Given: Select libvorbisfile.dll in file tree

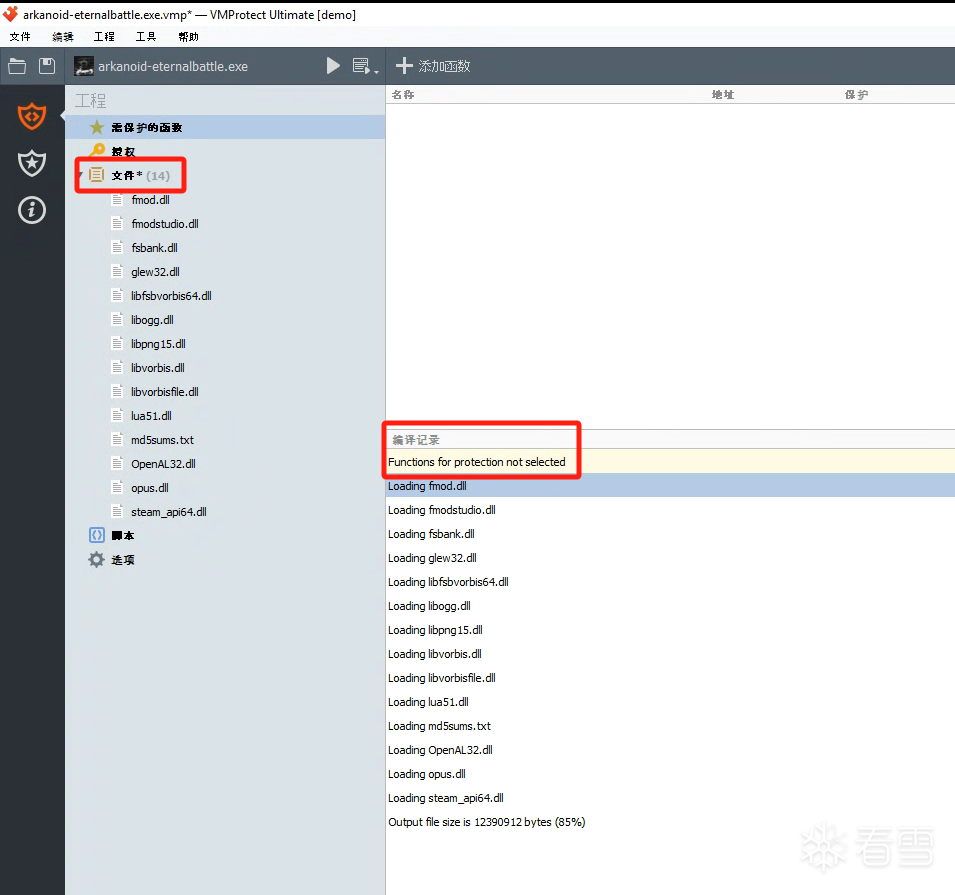Looking at the screenshot, I should [165, 392].
